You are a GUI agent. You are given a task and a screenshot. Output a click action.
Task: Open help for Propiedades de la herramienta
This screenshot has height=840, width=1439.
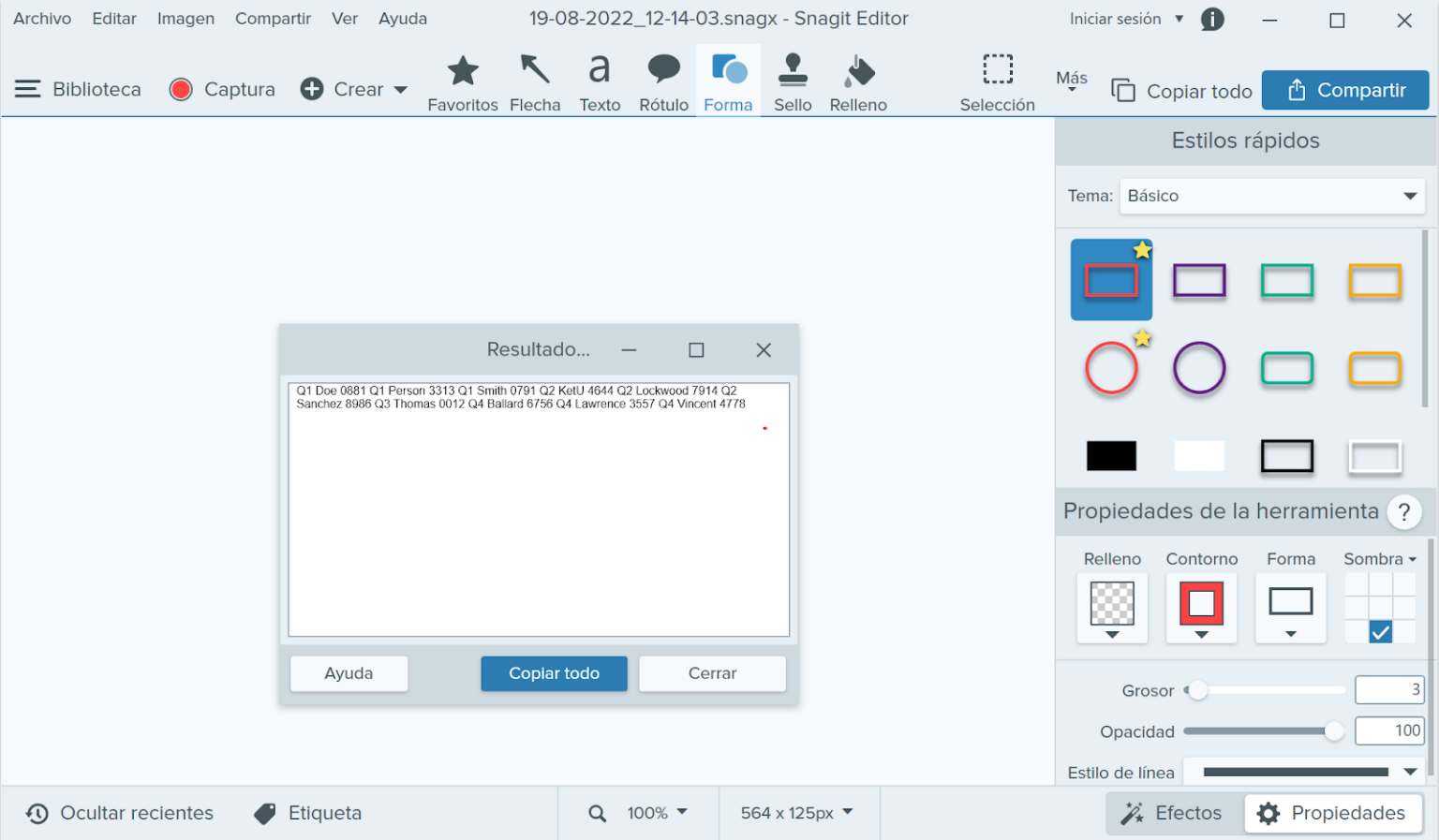click(1403, 511)
